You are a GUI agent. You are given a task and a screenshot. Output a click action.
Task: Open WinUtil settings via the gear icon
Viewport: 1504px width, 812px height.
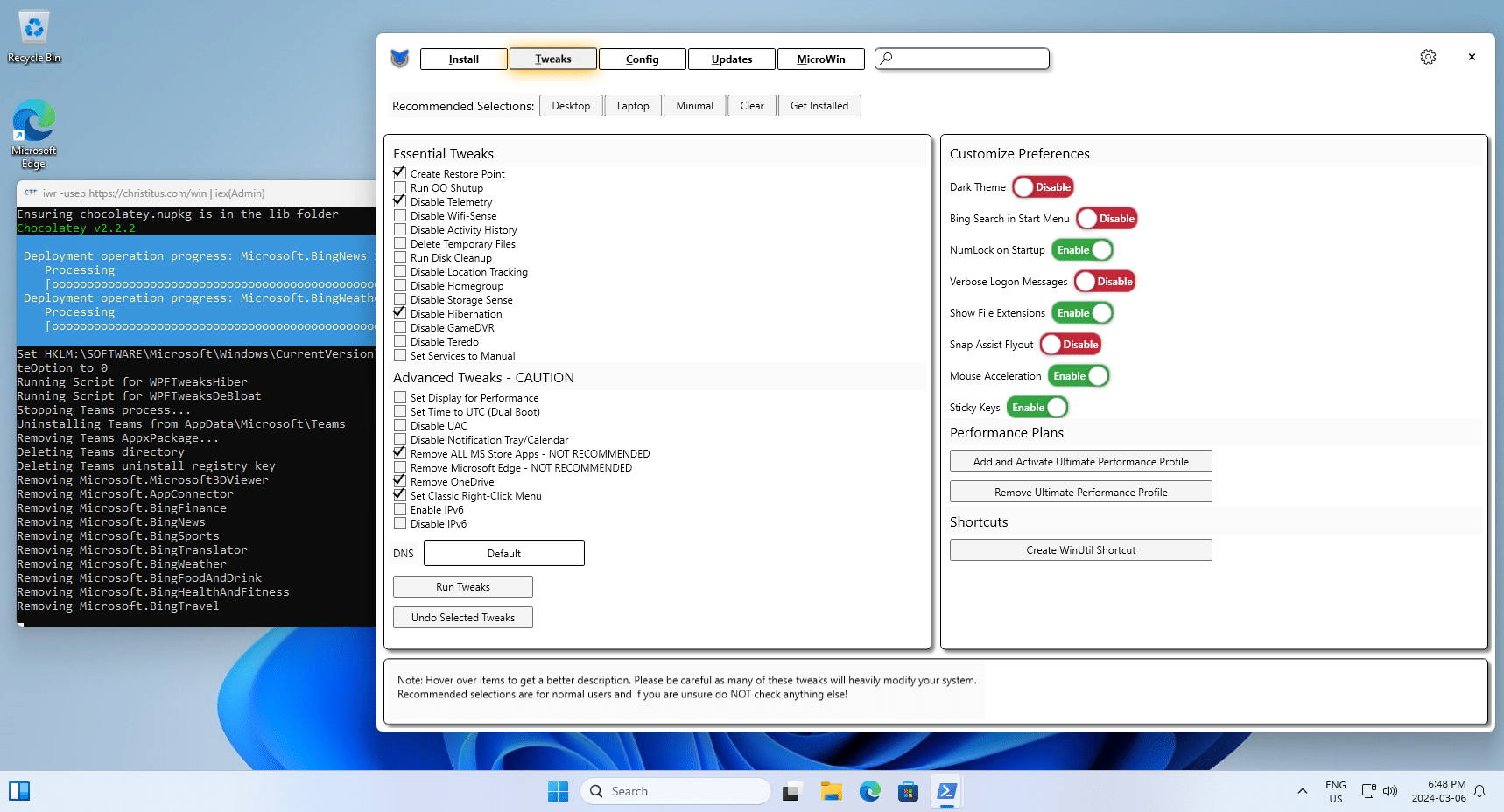pyautogui.click(x=1428, y=56)
